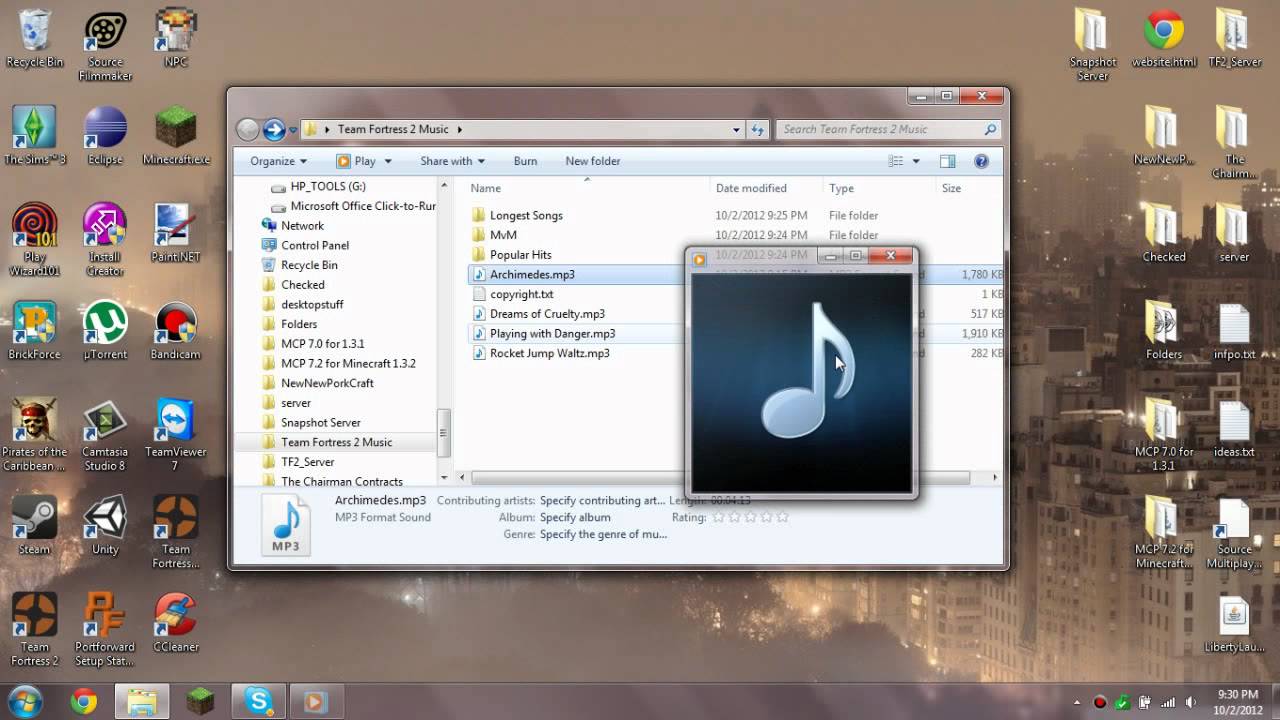Open Bandicam desktop icon
1280x720 pixels.
176,331
